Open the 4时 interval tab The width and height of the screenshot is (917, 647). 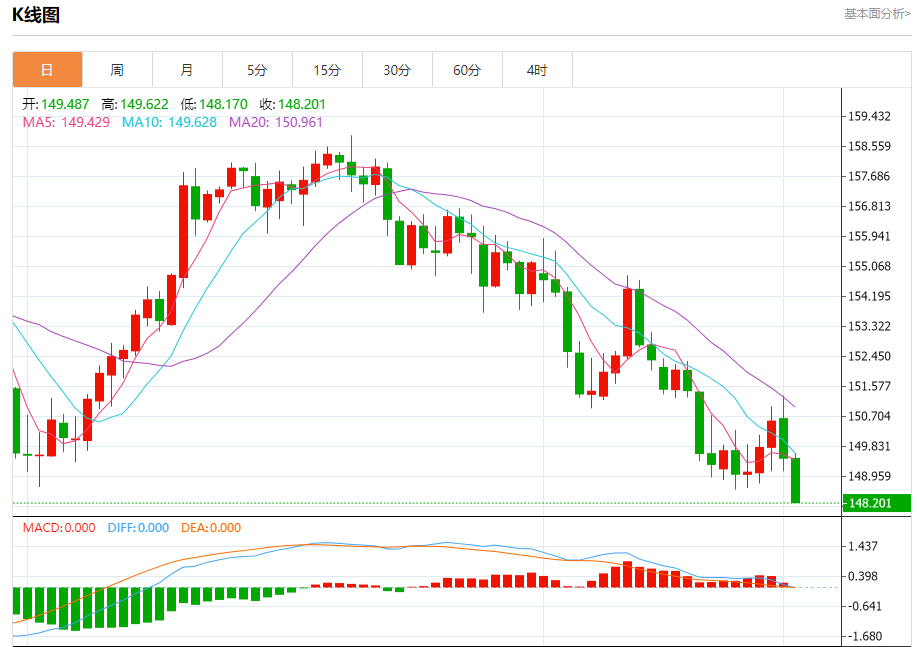[x=537, y=70]
